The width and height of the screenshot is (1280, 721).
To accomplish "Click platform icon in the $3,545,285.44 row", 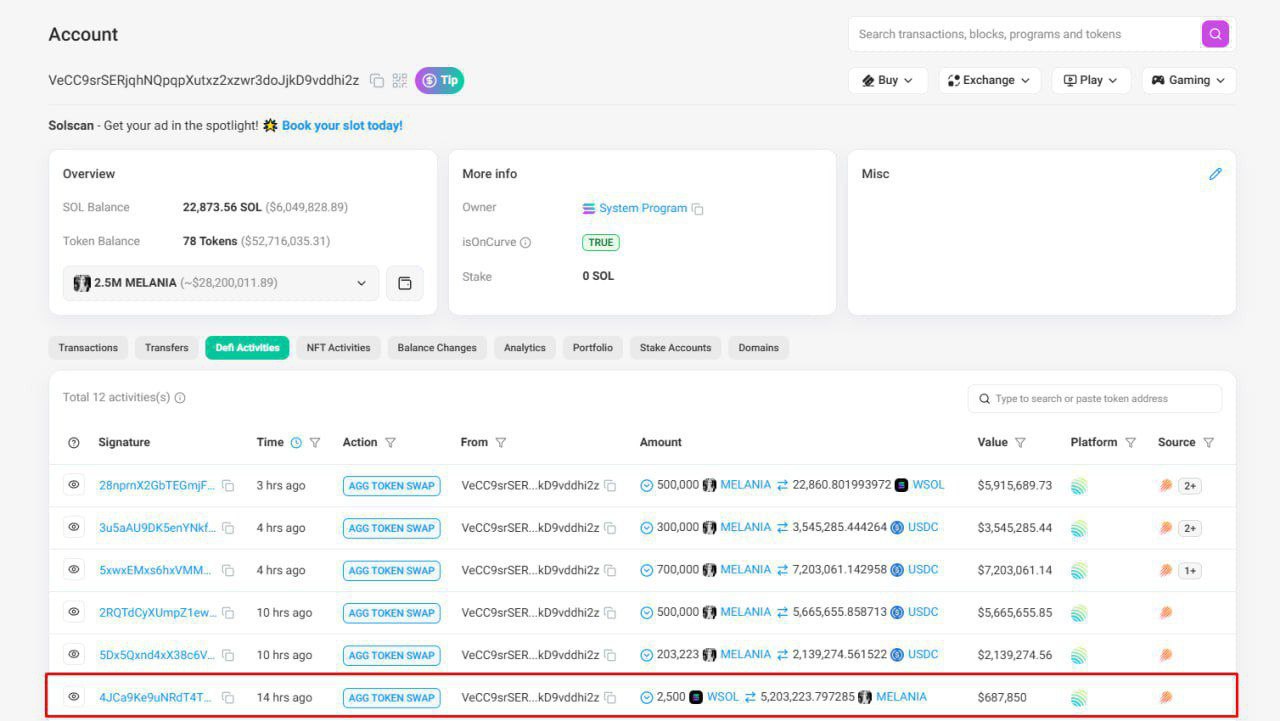I will pyautogui.click(x=1079, y=528).
